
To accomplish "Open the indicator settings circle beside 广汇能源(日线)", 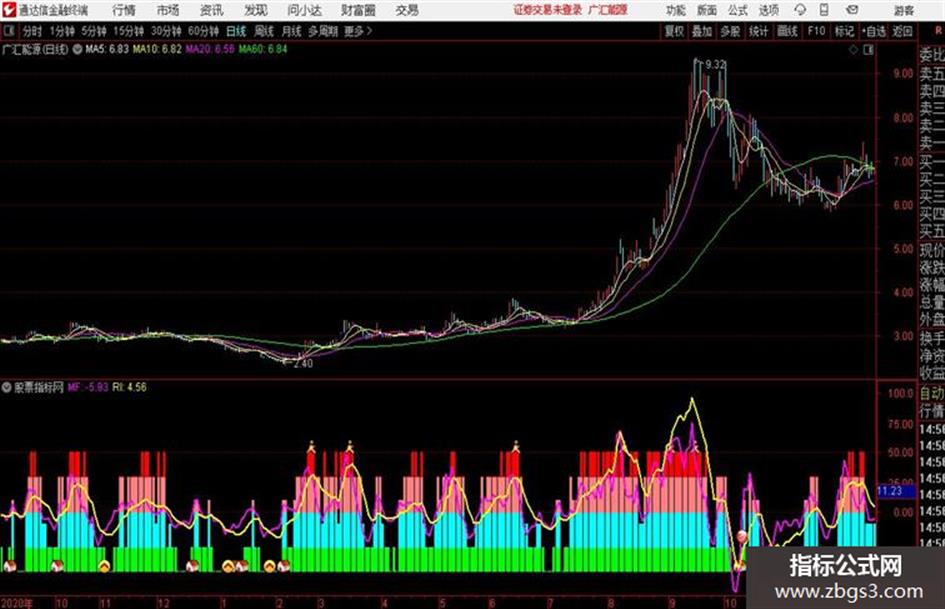I will pyautogui.click(x=77, y=49).
